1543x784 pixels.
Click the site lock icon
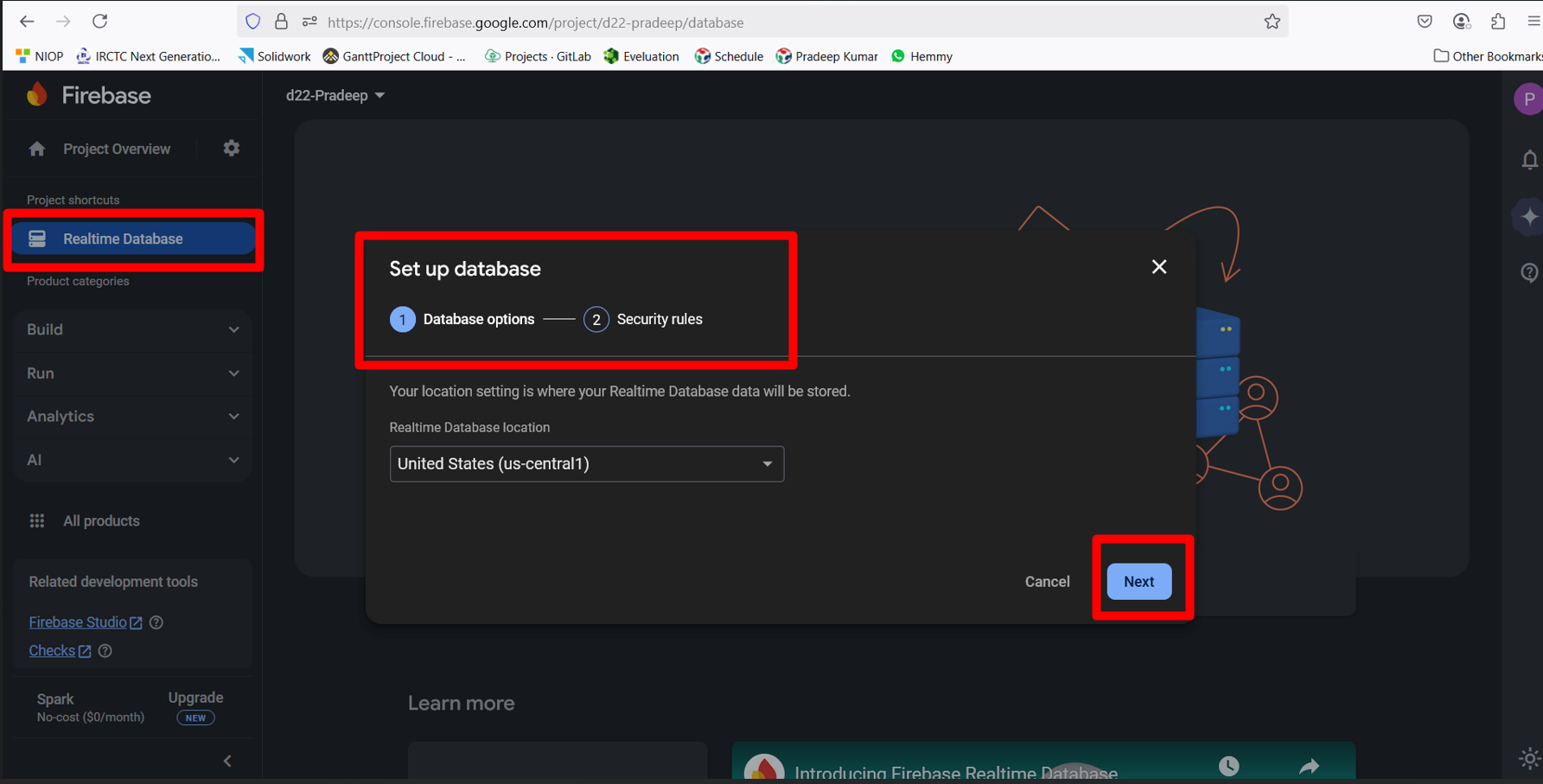click(281, 22)
